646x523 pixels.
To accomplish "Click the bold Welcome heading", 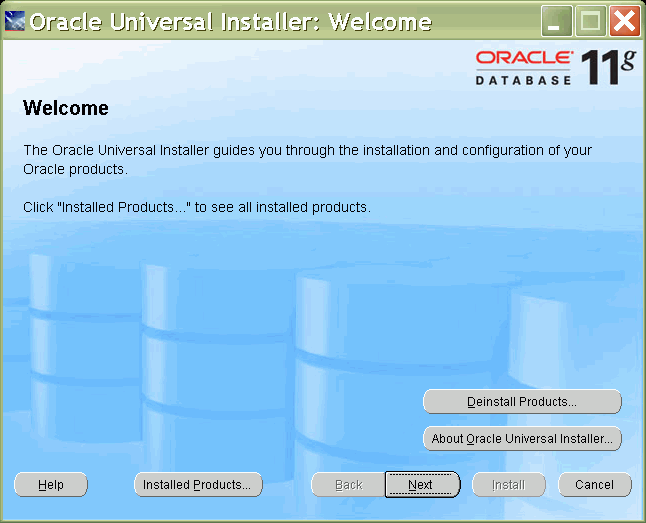I will coord(66,108).
